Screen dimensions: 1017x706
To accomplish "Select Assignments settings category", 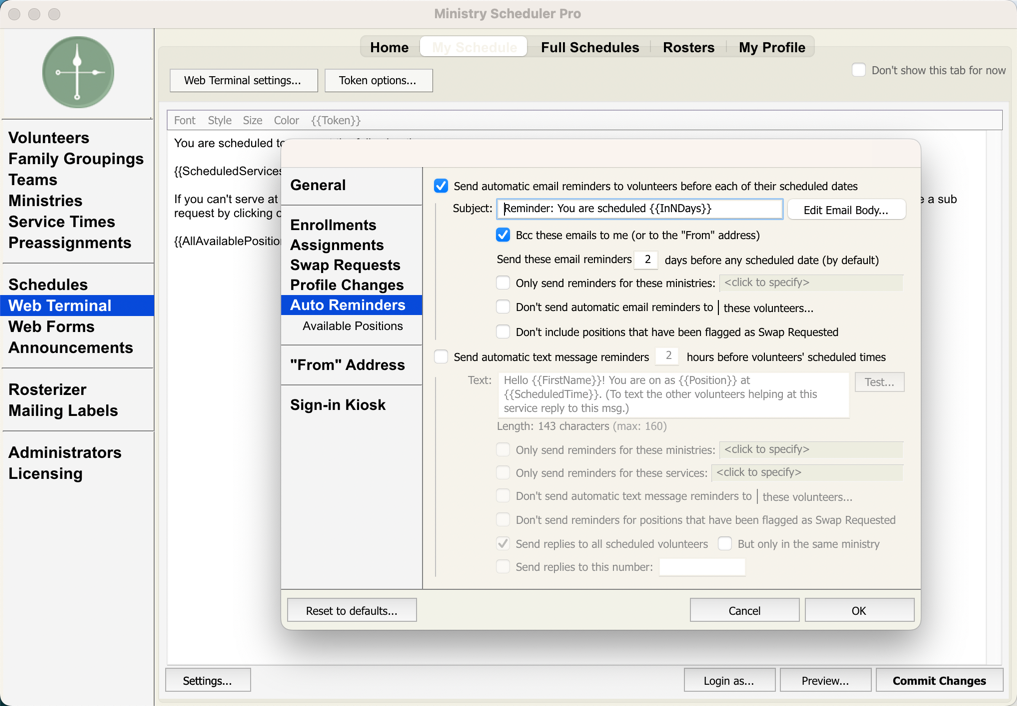I will 337,245.
